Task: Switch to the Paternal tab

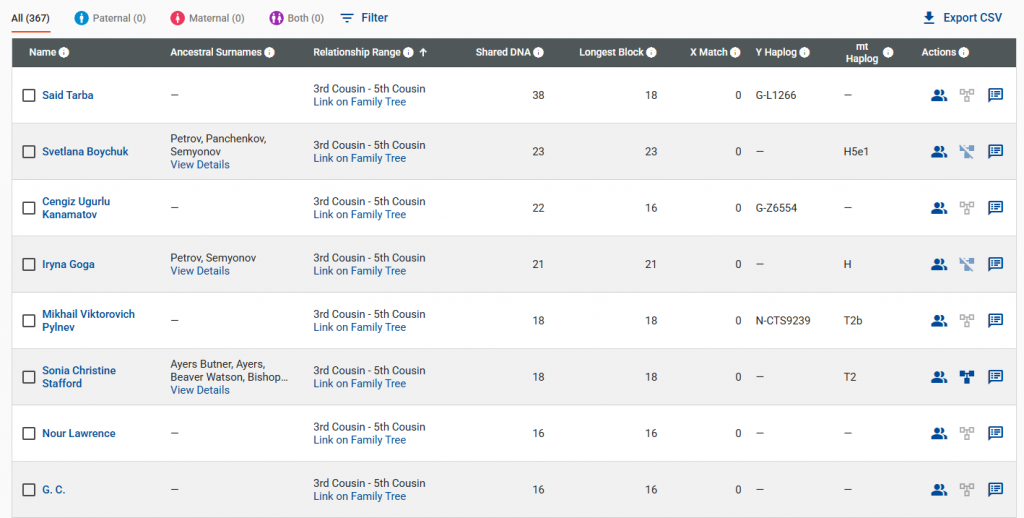Action: click(x=110, y=18)
